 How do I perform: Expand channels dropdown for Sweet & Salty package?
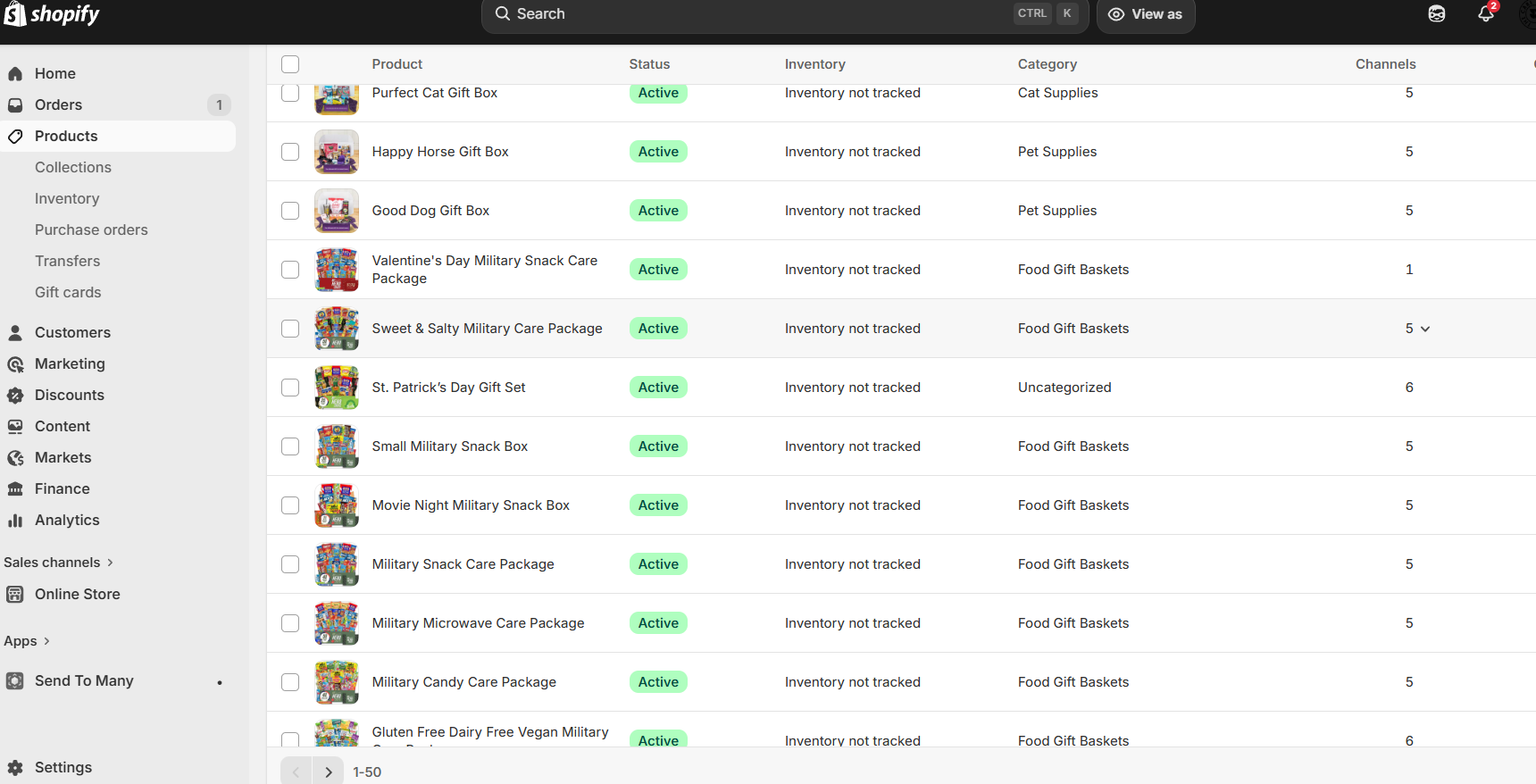click(1425, 329)
